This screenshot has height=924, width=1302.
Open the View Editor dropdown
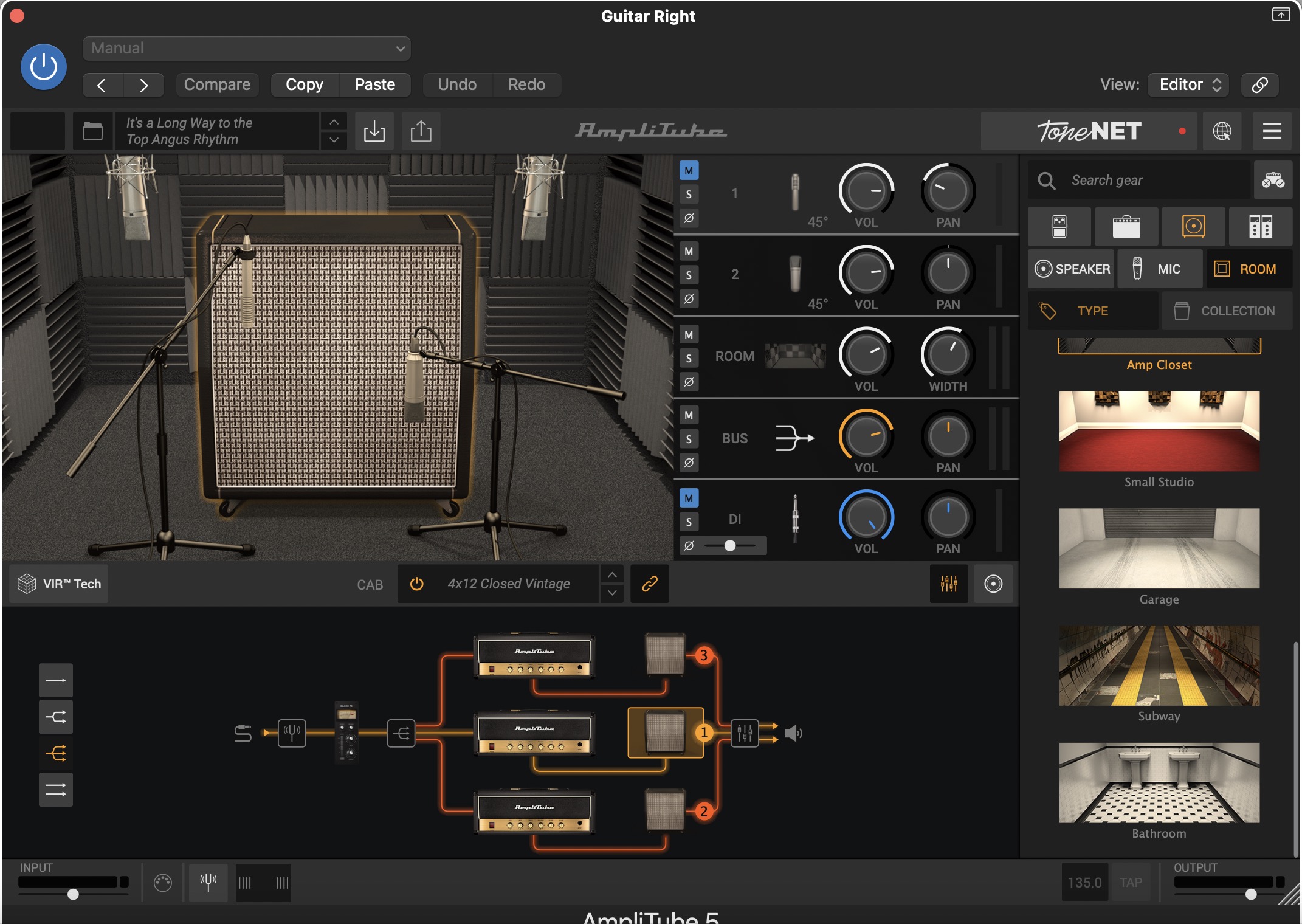click(1189, 84)
